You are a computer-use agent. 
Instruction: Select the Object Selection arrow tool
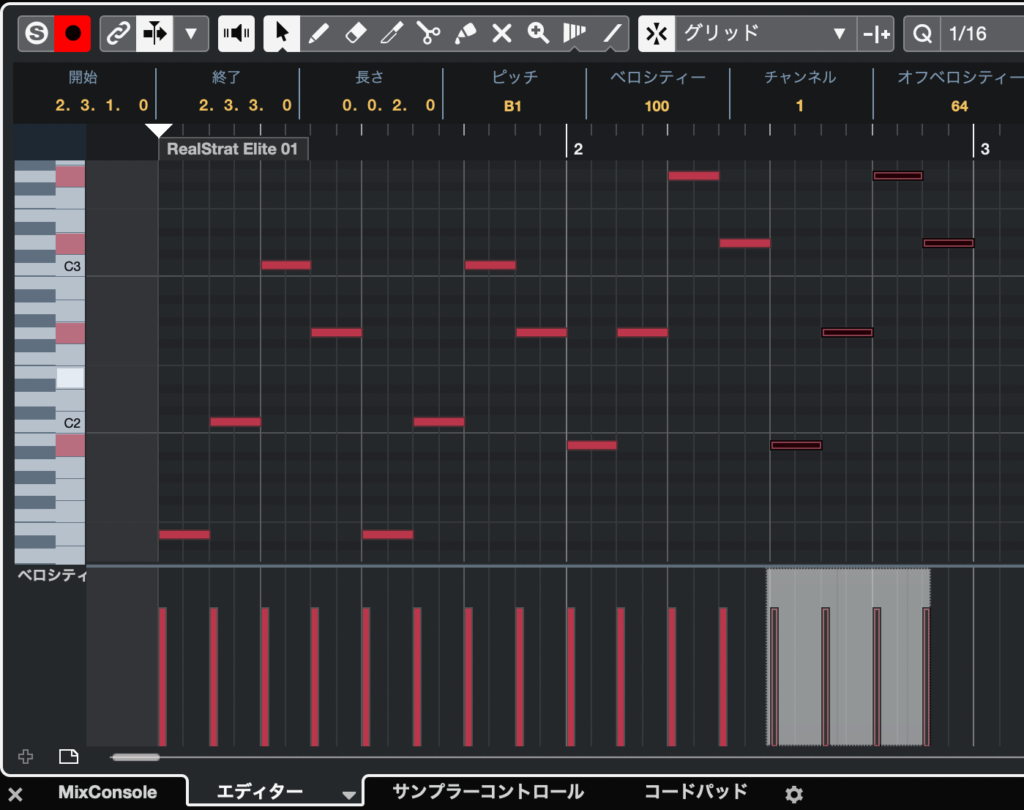282,34
